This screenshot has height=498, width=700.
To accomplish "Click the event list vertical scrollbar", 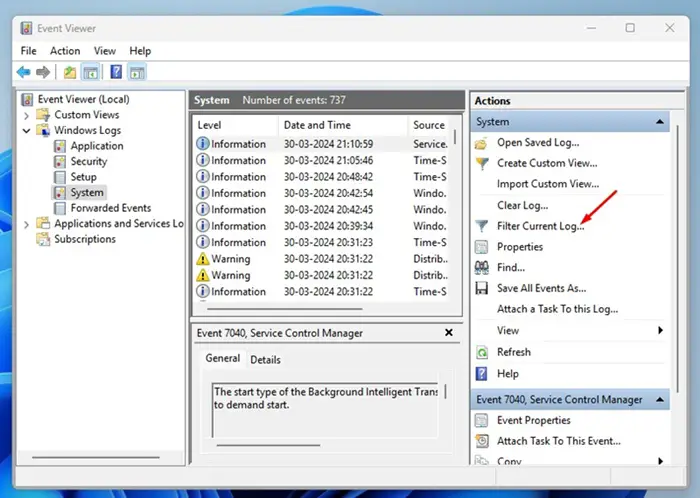I will (455, 137).
